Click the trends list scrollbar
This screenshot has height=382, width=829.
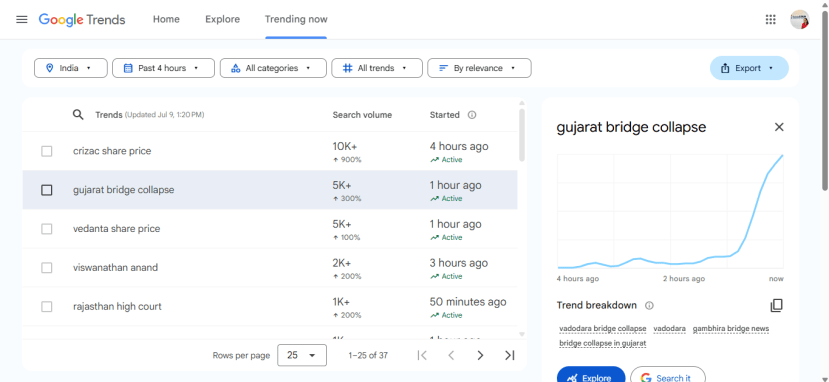point(522,135)
